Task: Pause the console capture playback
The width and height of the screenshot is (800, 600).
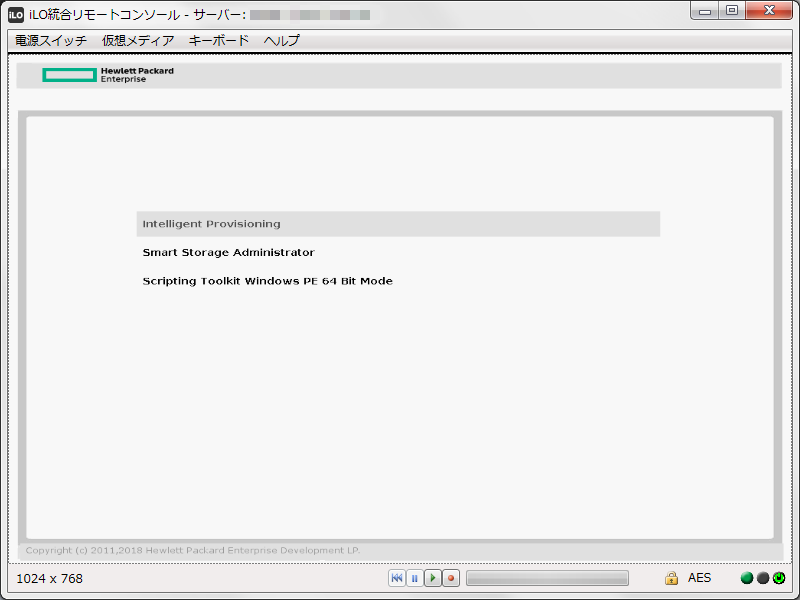Action: click(415, 578)
